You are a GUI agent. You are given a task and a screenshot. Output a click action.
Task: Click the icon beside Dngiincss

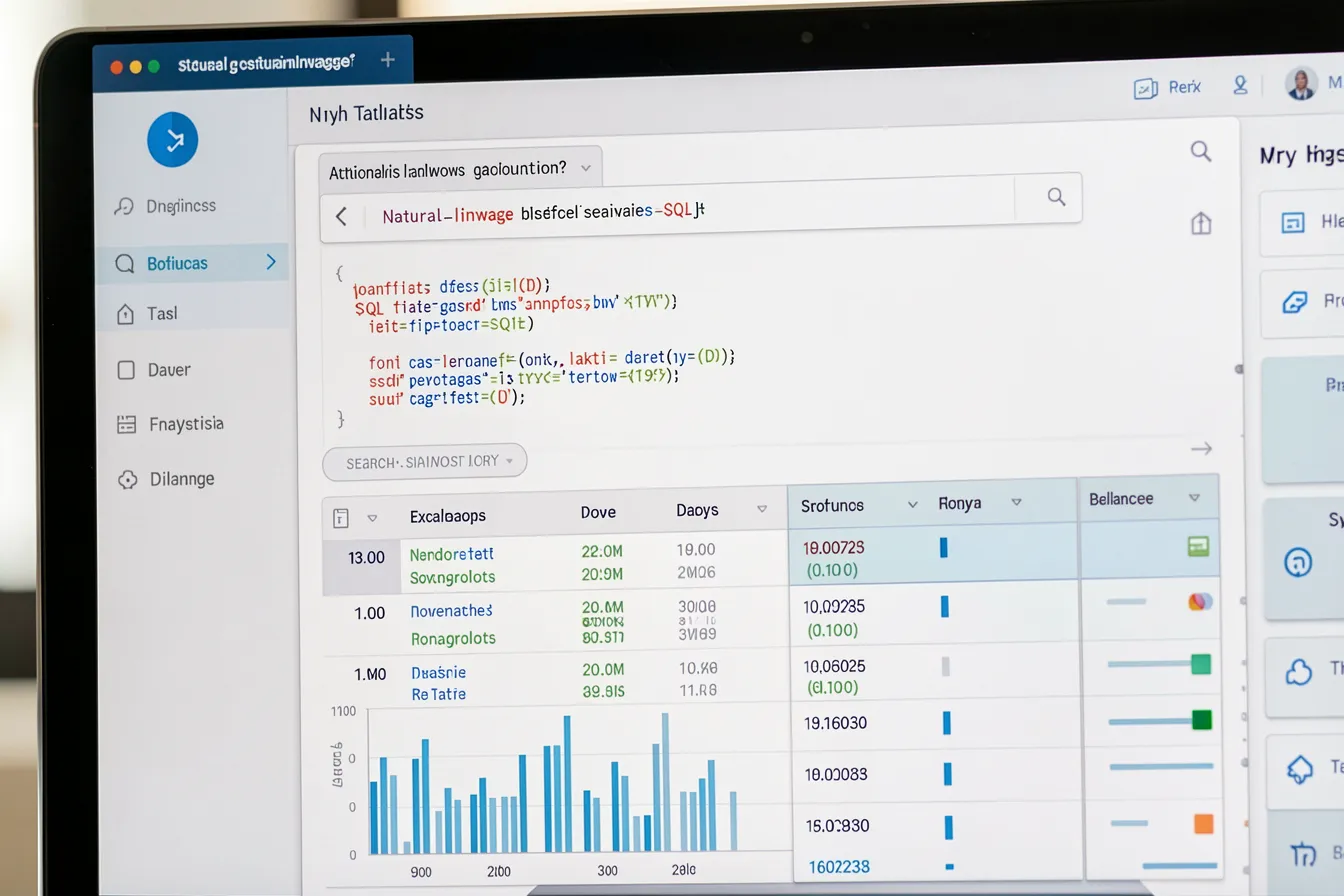[124, 207]
